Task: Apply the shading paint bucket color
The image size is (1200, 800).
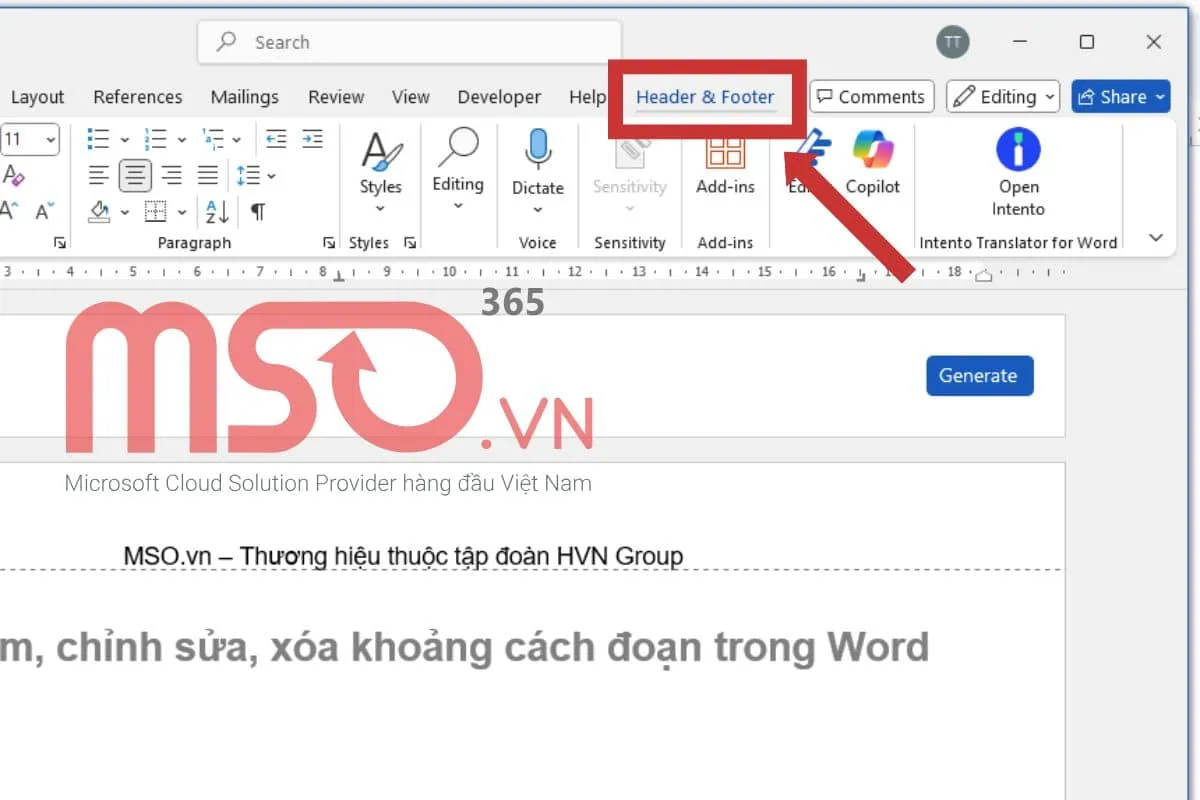Action: point(99,212)
